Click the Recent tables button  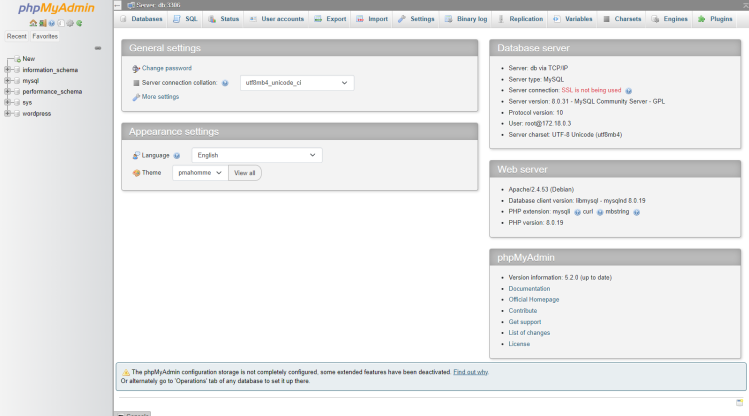(x=17, y=36)
